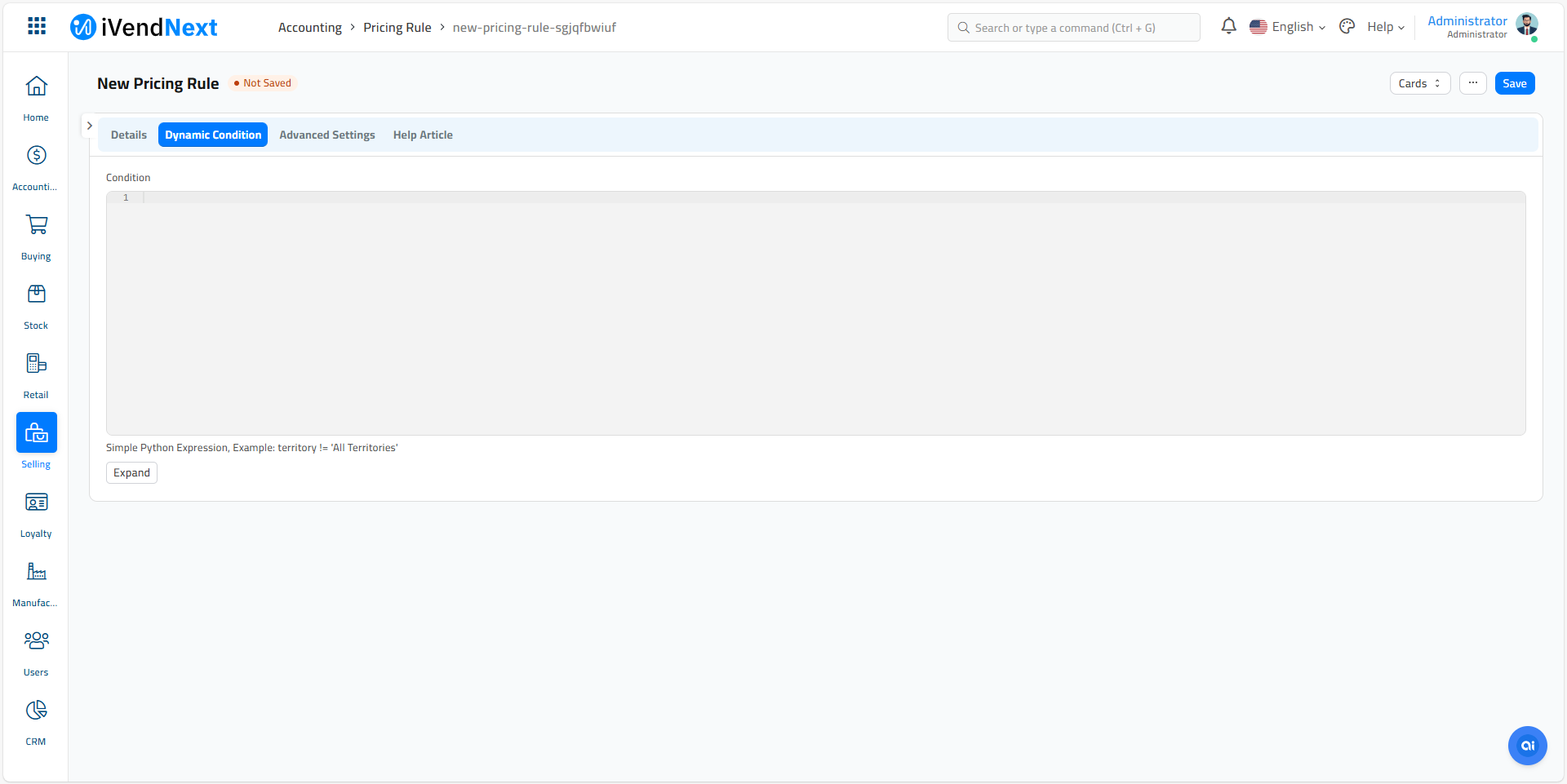
Task: Click new-pricing-rule-sgjqfbwiuf breadcrumb
Action: pyautogui.click(x=535, y=27)
